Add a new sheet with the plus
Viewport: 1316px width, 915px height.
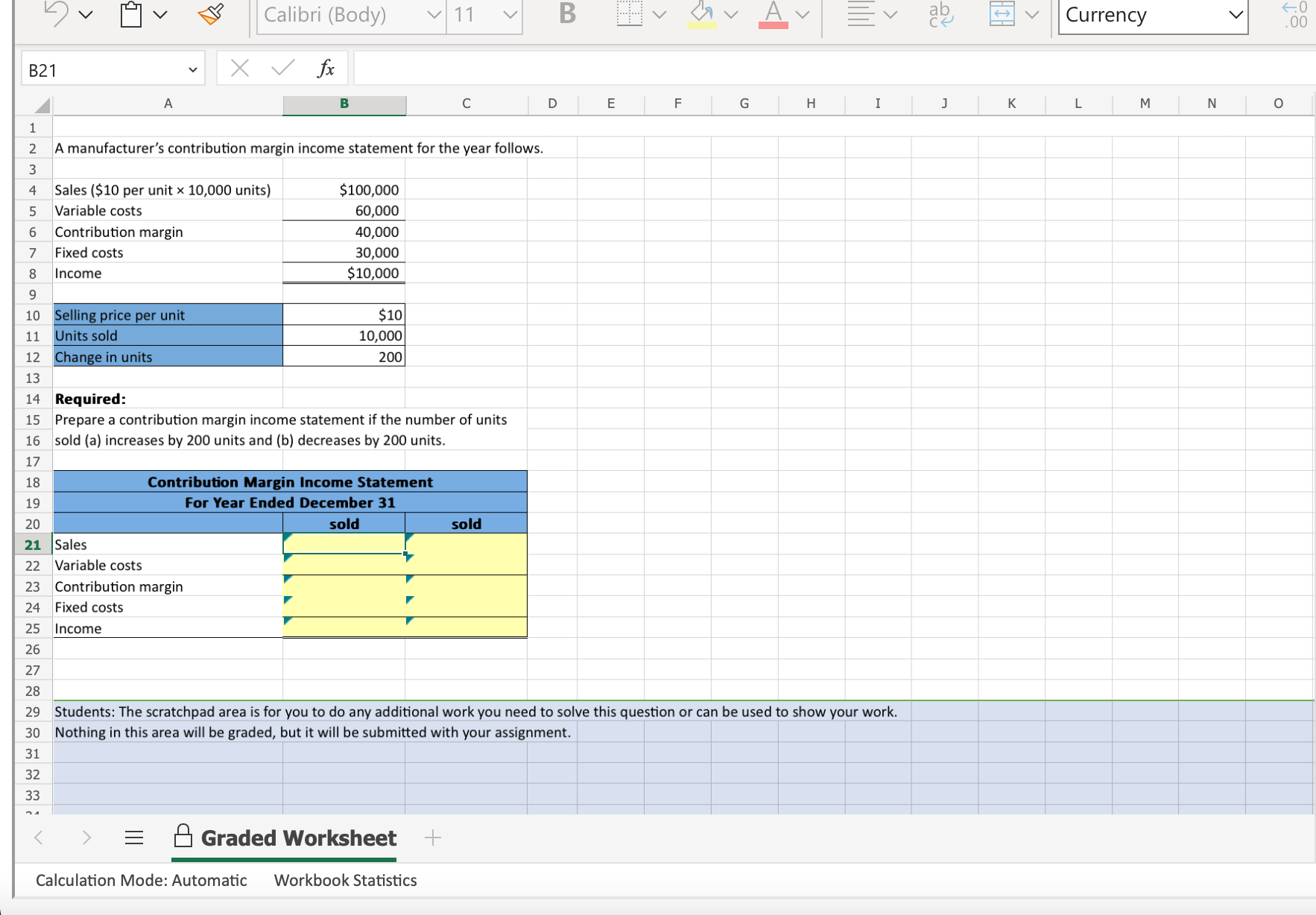[433, 838]
